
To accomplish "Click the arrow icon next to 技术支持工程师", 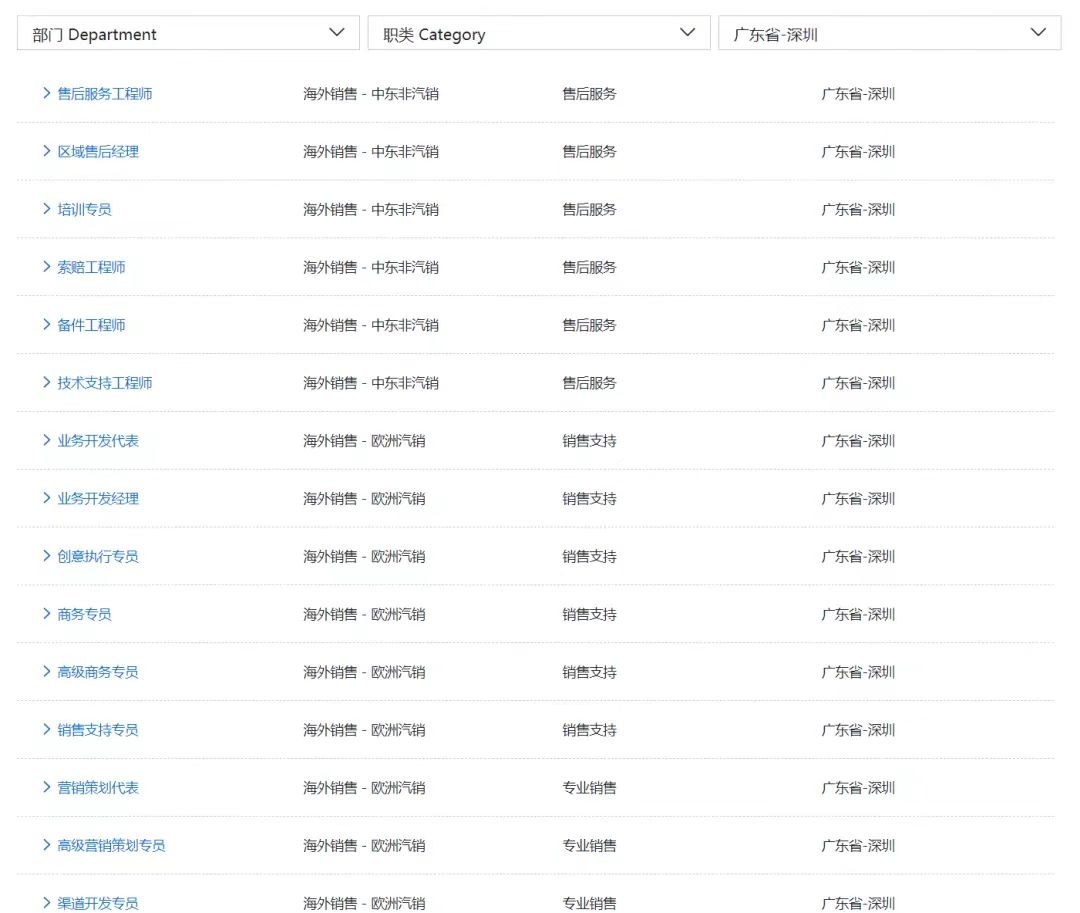I will (x=46, y=383).
